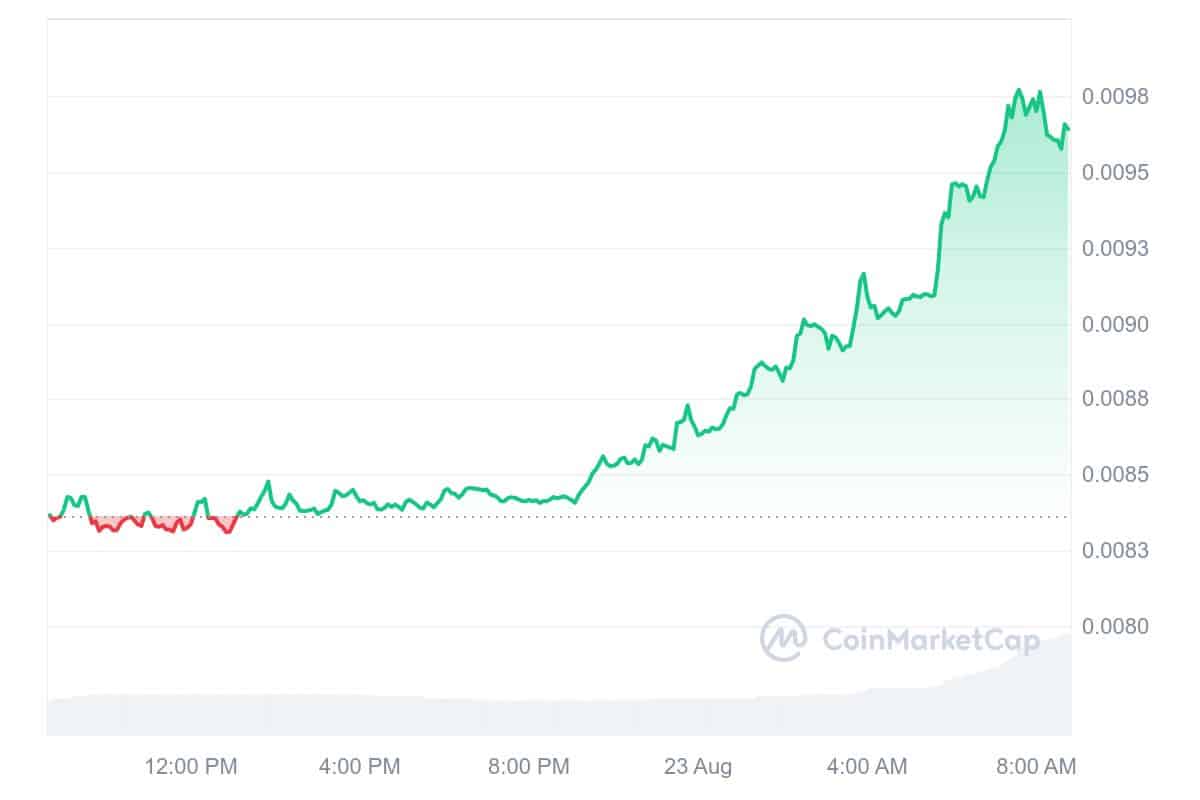The image size is (1200, 800).
Task: Click the 0.0085 price axis label
Action: tap(1115, 475)
